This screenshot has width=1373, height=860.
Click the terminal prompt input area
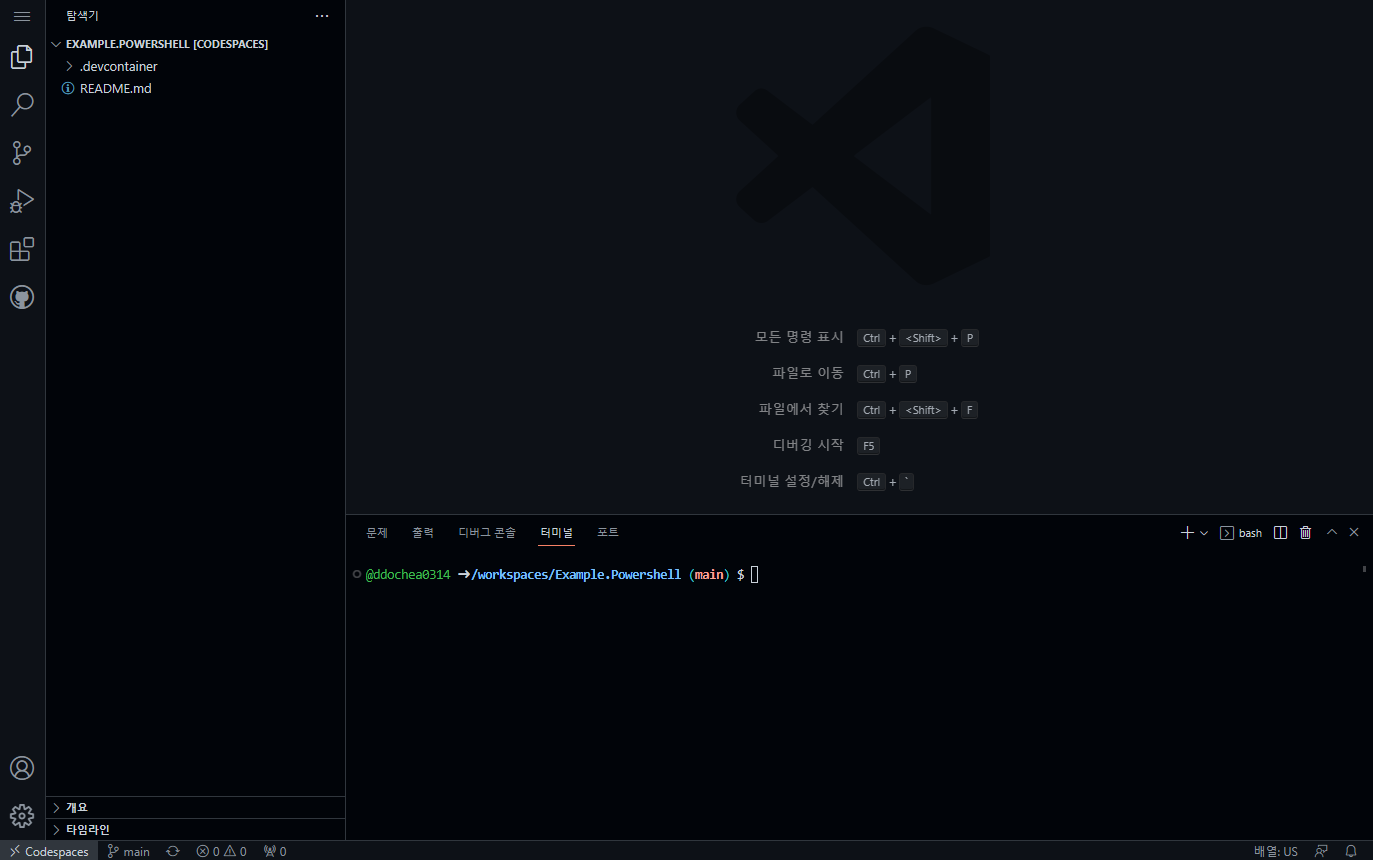(755, 575)
